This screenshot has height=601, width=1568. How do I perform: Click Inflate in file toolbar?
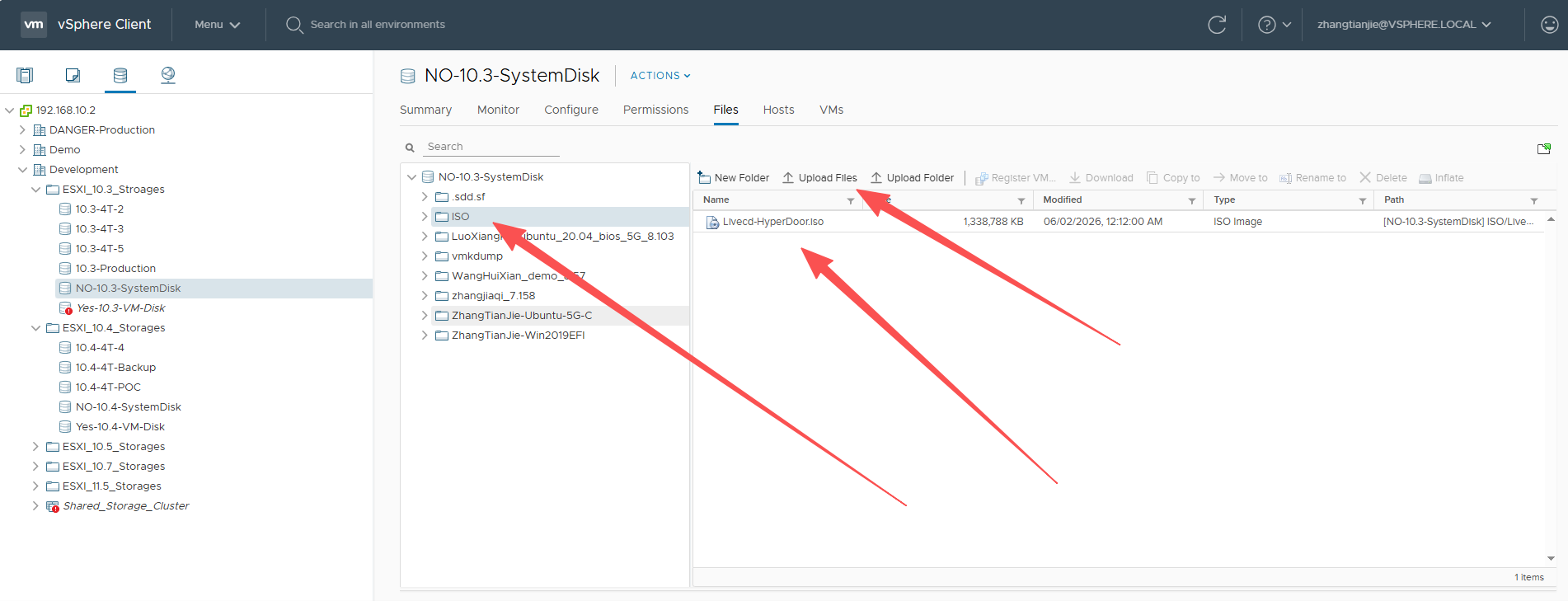coord(1441,177)
